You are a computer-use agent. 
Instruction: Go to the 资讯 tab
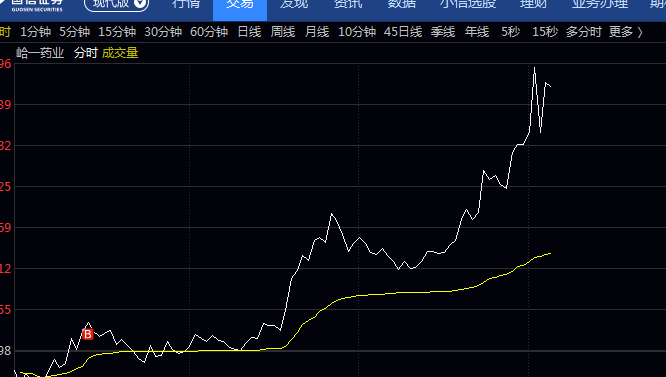(x=348, y=4)
